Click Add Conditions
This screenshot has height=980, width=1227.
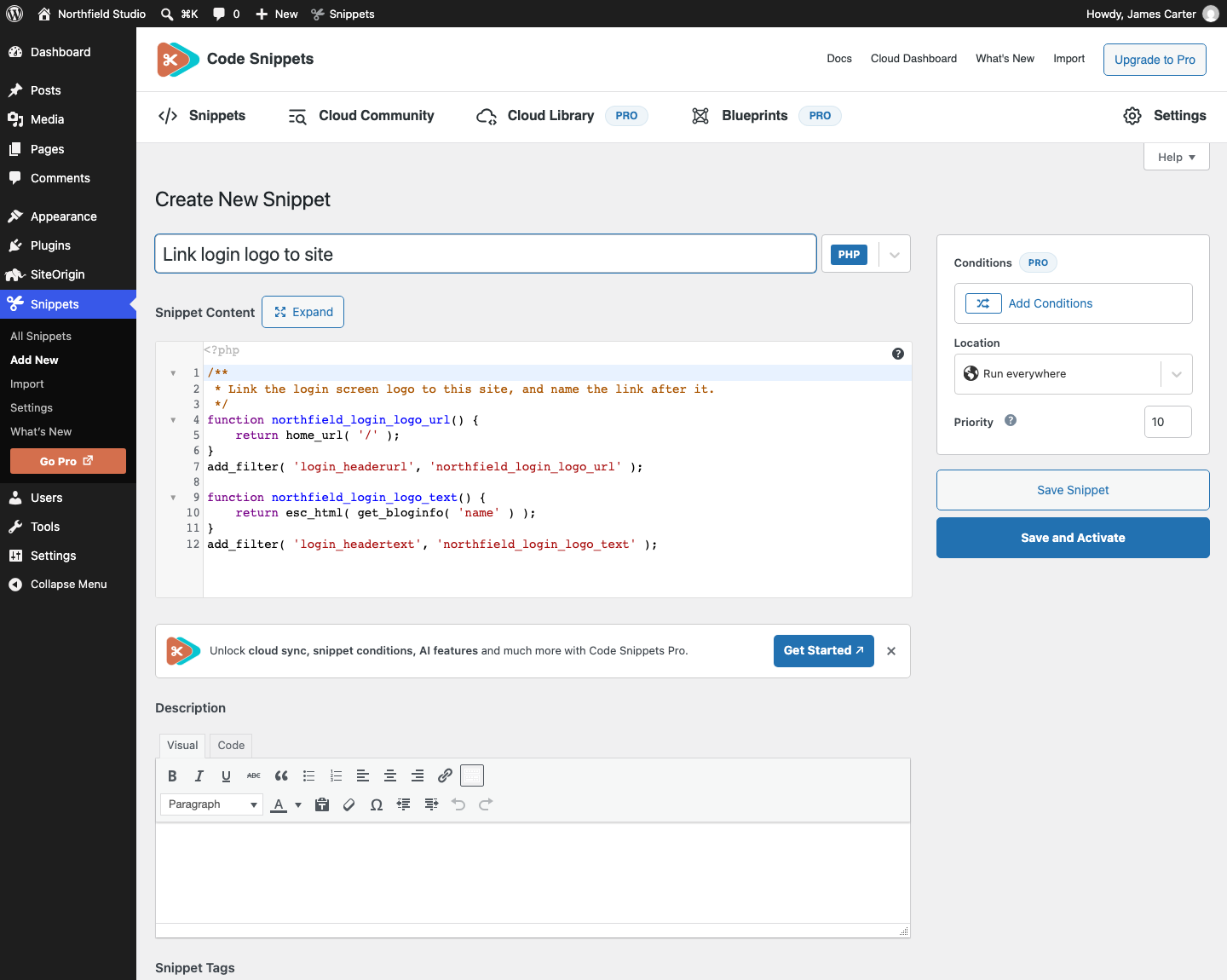click(x=1073, y=303)
